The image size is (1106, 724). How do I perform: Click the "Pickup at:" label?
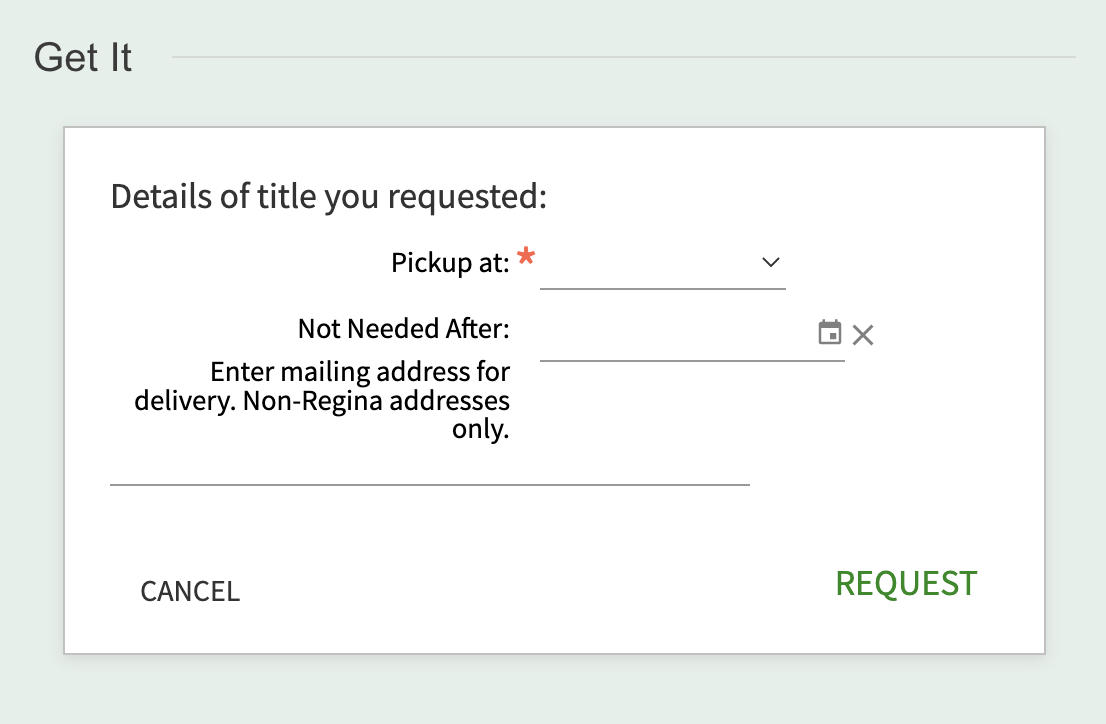coord(450,263)
